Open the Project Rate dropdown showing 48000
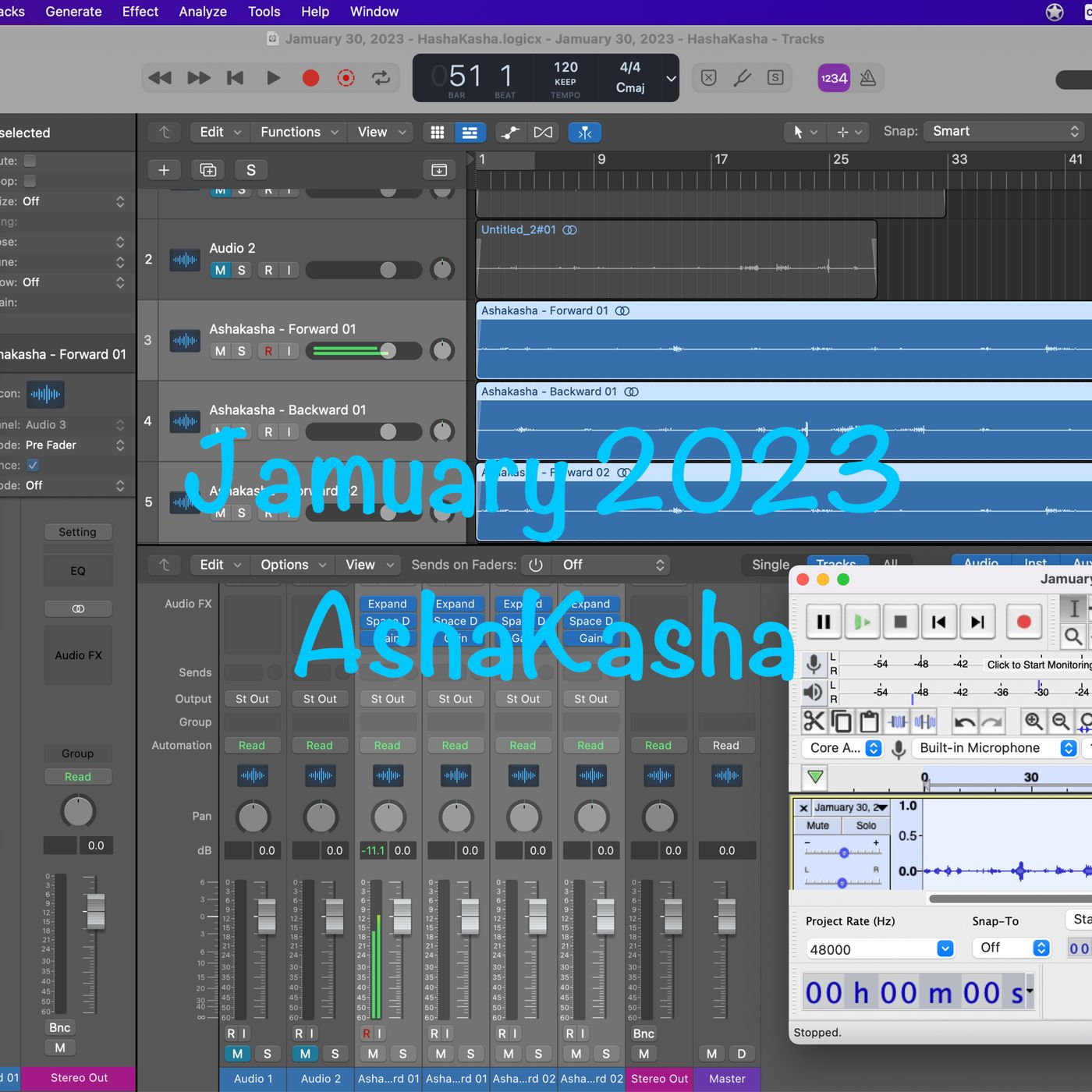 878,948
